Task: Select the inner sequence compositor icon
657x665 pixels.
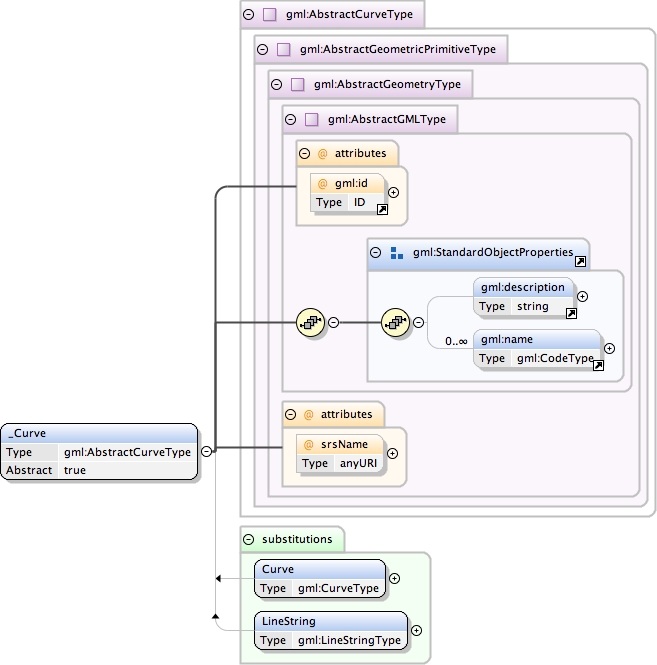Action: 395,323
